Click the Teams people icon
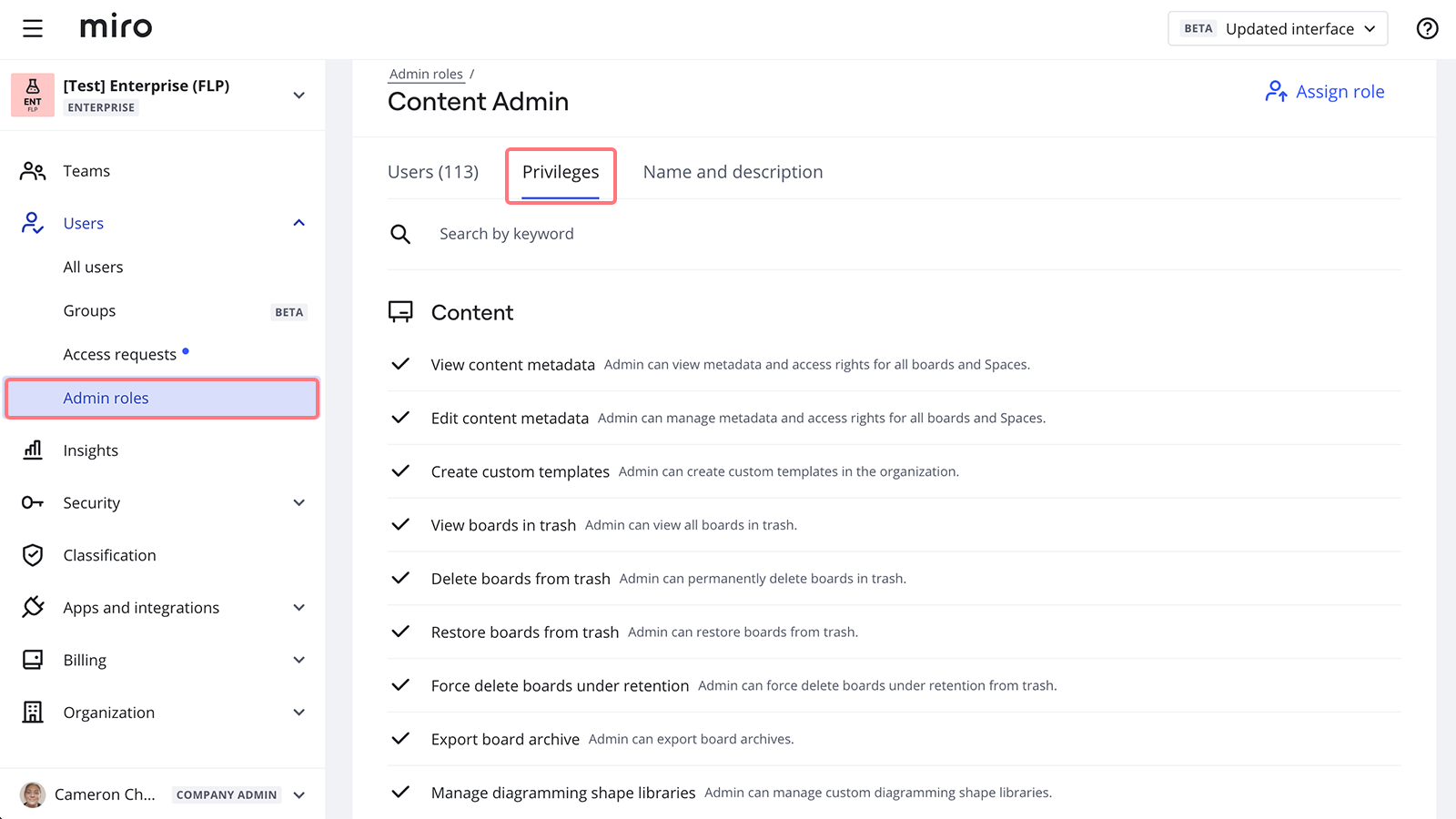The width and height of the screenshot is (1456, 819). pos(33,171)
